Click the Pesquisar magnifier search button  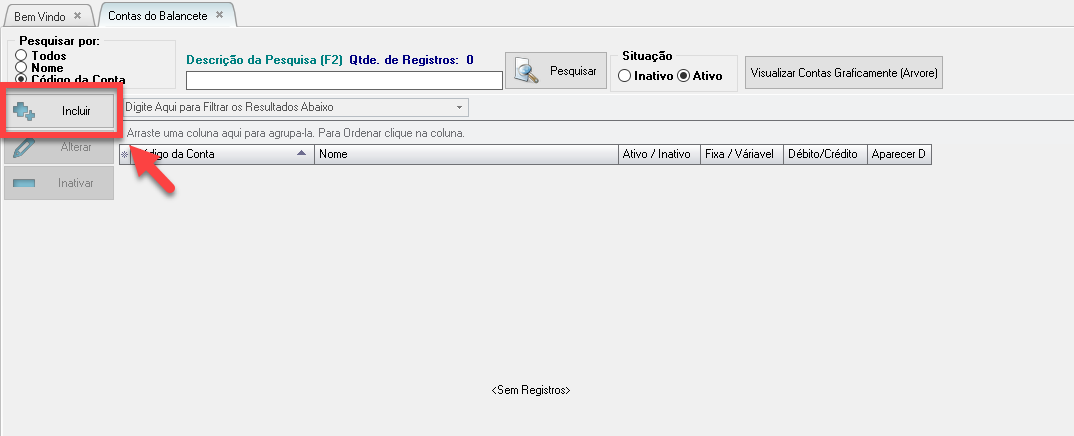[556, 71]
